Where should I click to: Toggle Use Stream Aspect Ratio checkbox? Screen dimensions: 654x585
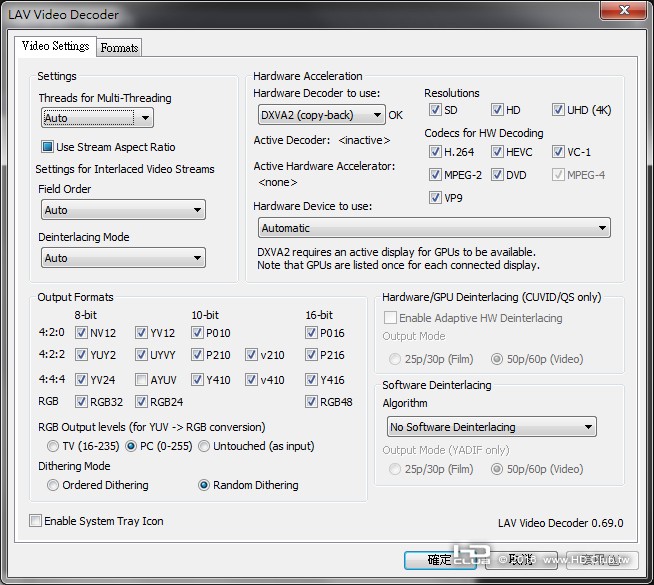[47, 146]
